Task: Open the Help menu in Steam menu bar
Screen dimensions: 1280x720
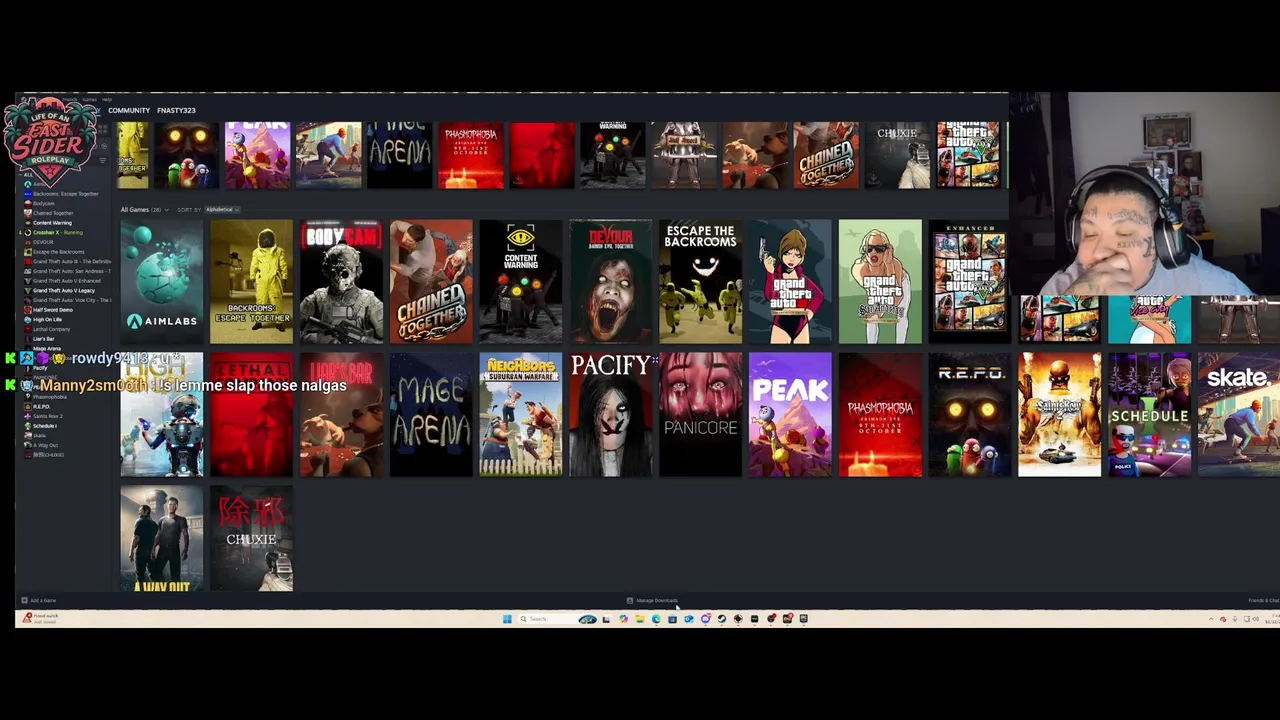Action: pos(107,100)
